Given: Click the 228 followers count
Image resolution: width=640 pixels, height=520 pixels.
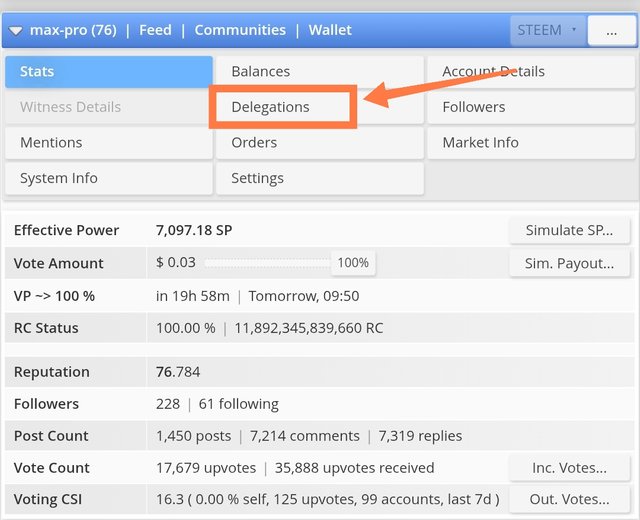Looking at the screenshot, I should (168, 404).
